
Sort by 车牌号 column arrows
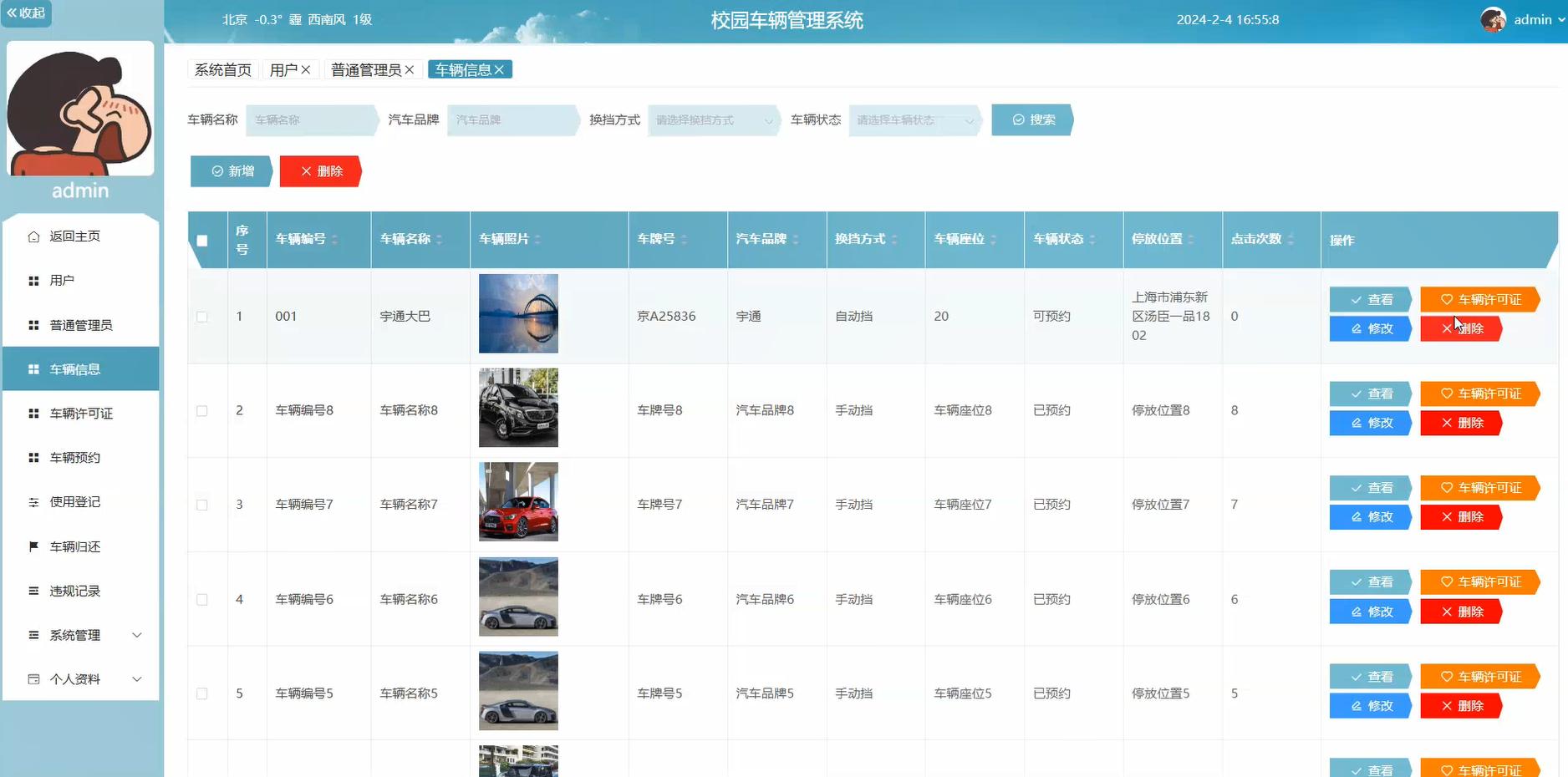[x=684, y=240]
